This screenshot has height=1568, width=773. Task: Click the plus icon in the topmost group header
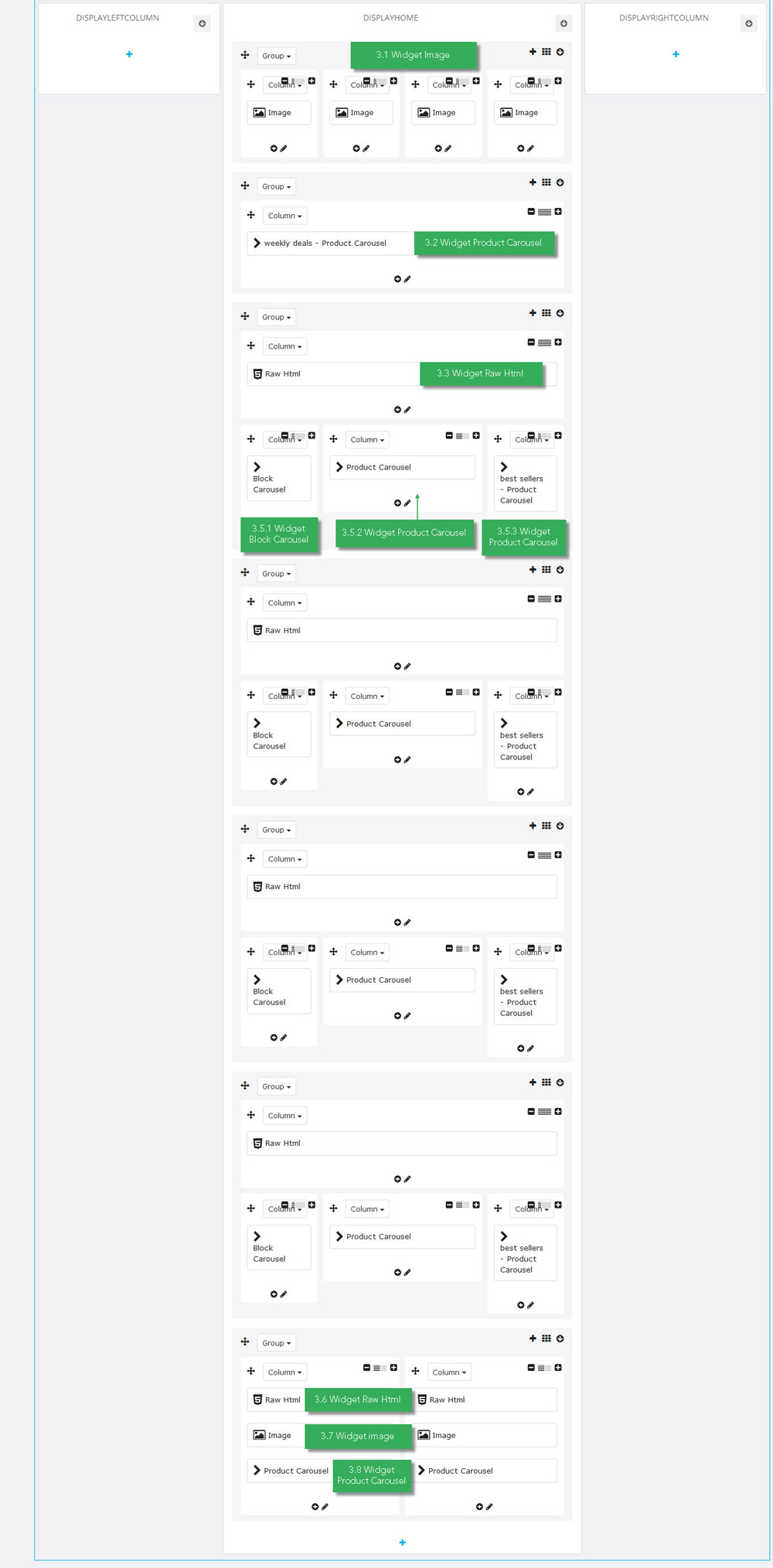[533, 52]
